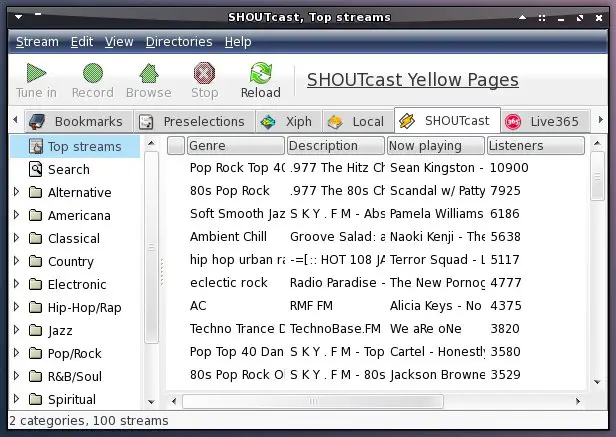Select the "eclectic rock" stream row

(x=376, y=283)
